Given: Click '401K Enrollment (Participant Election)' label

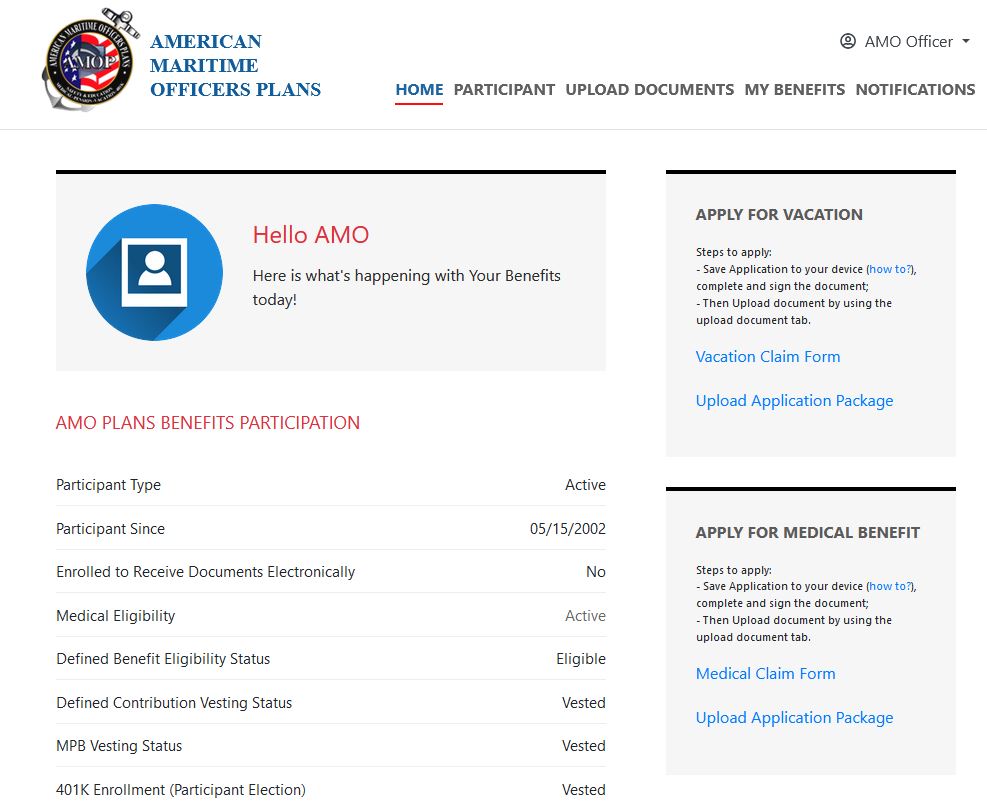Looking at the screenshot, I should (x=181, y=790).
